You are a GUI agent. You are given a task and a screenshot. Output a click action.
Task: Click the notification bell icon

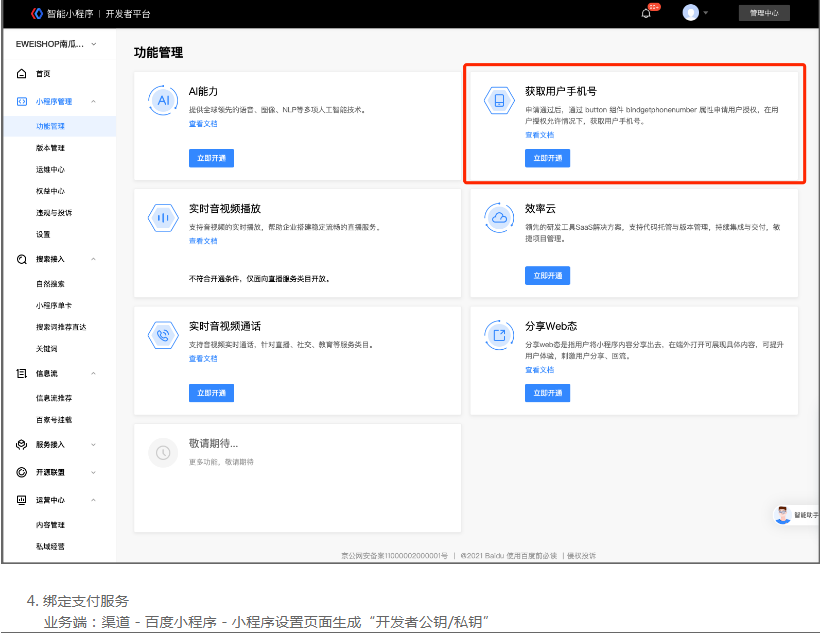tap(646, 13)
